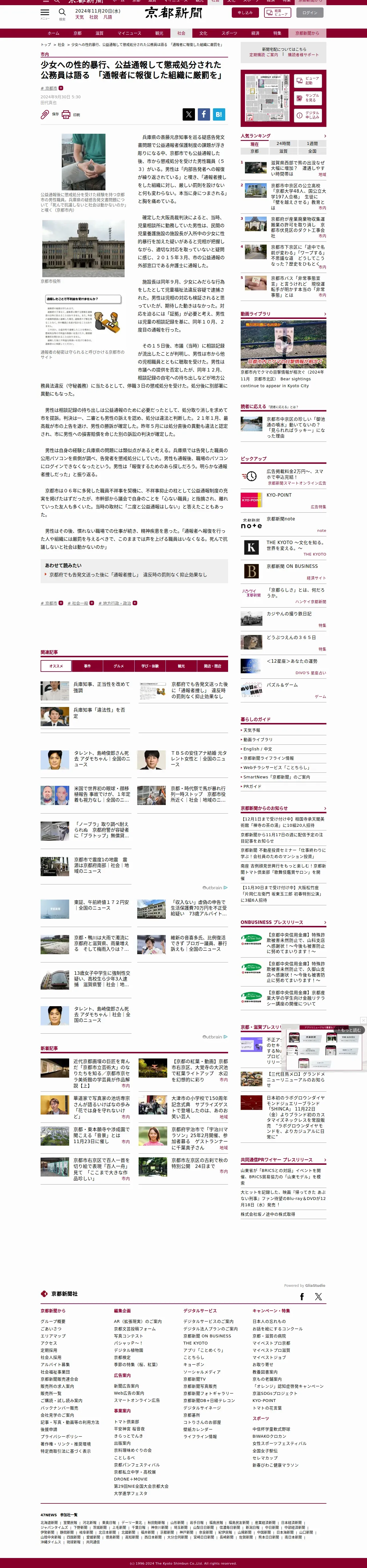This screenshot has height=1568, width=367.
Task: Open the hamburger menu icon
Action: [x=44, y=12]
